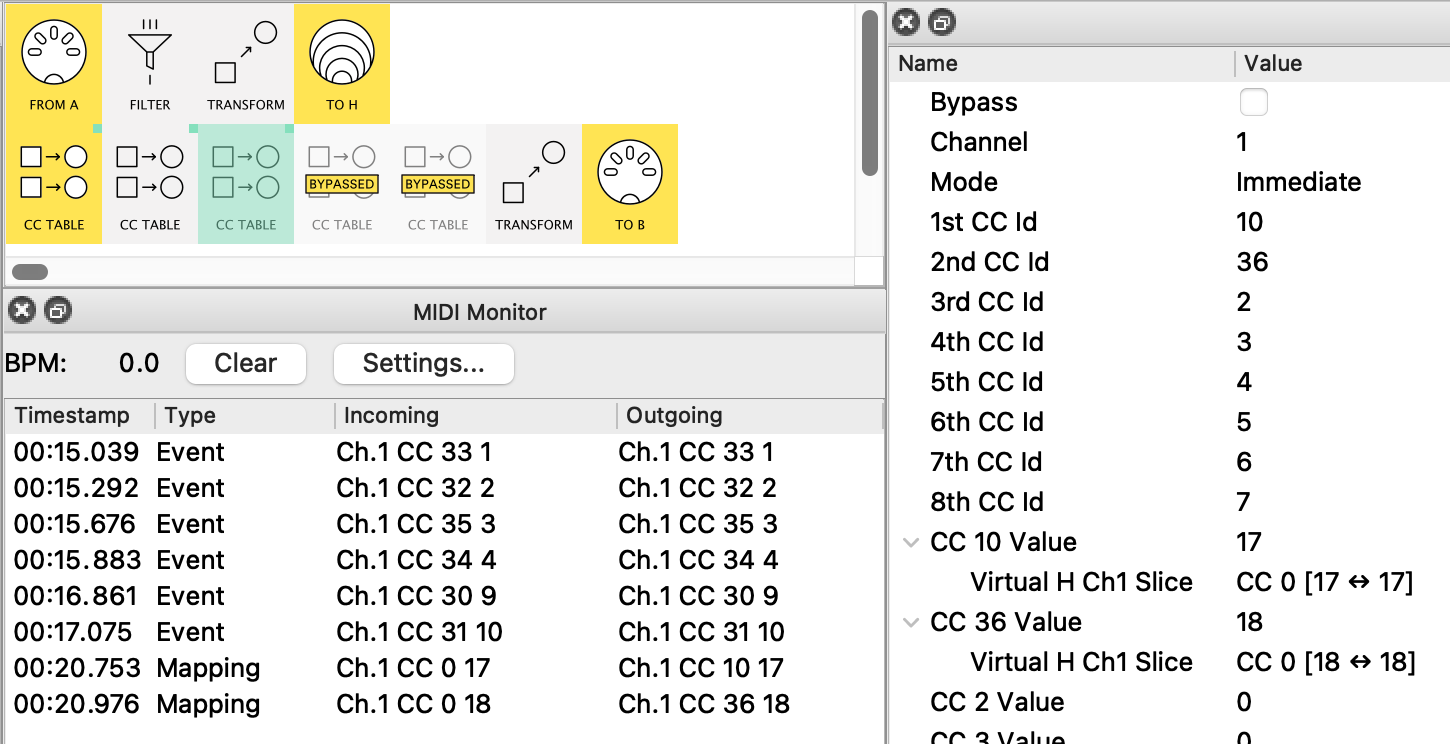Image resolution: width=1450 pixels, height=744 pixels.
Task: Select the TO B MIDI output node
Action: pos(630,184)
